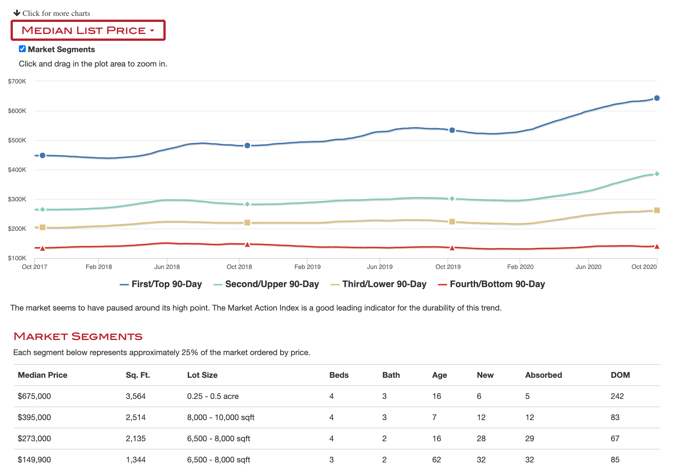Toggle First/Top 90-Day legend series
677x476 pixels.
pos(161,284)
